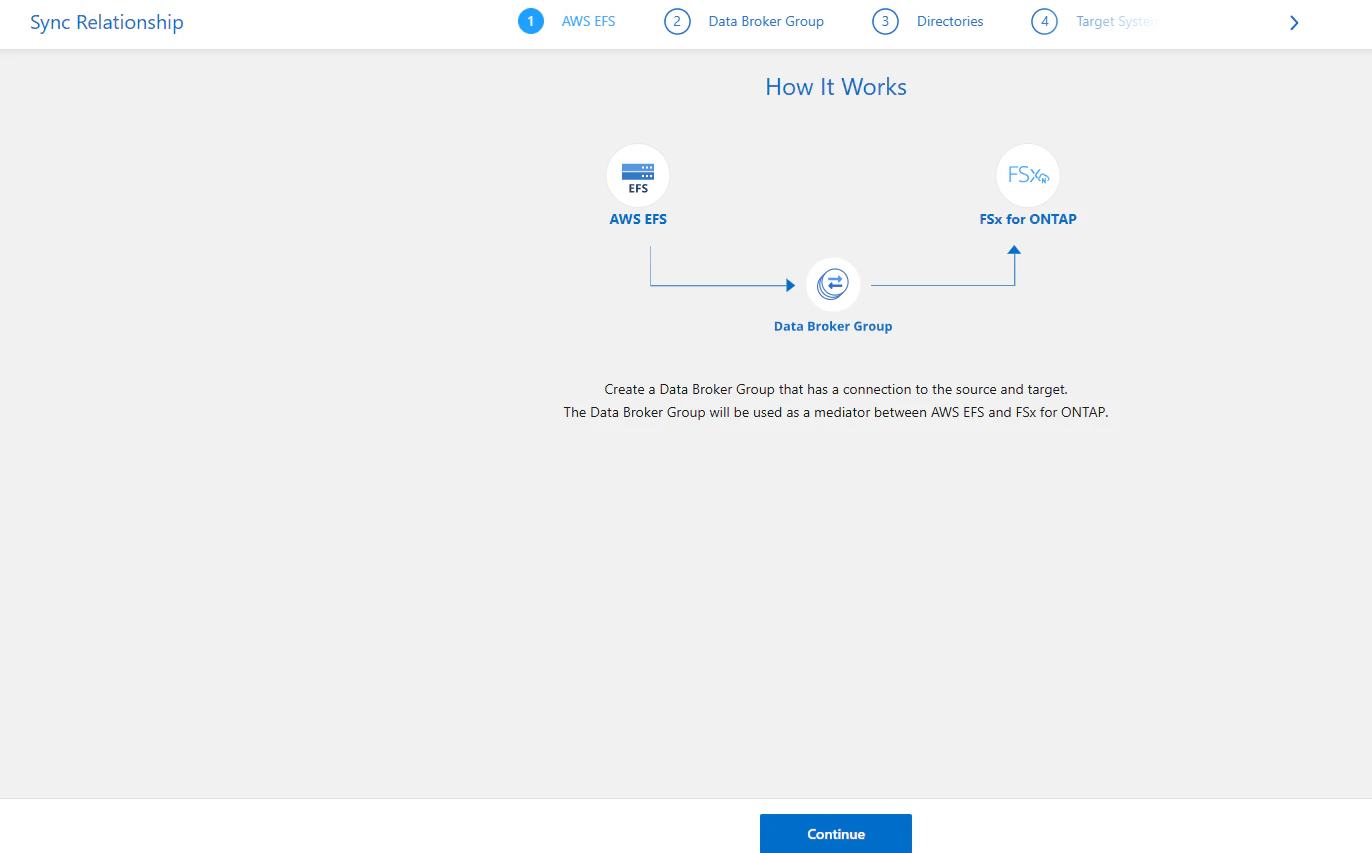The image size is (1372, 853).
Task: Click the step 2 circle number
Action: [x=677, y=21]
